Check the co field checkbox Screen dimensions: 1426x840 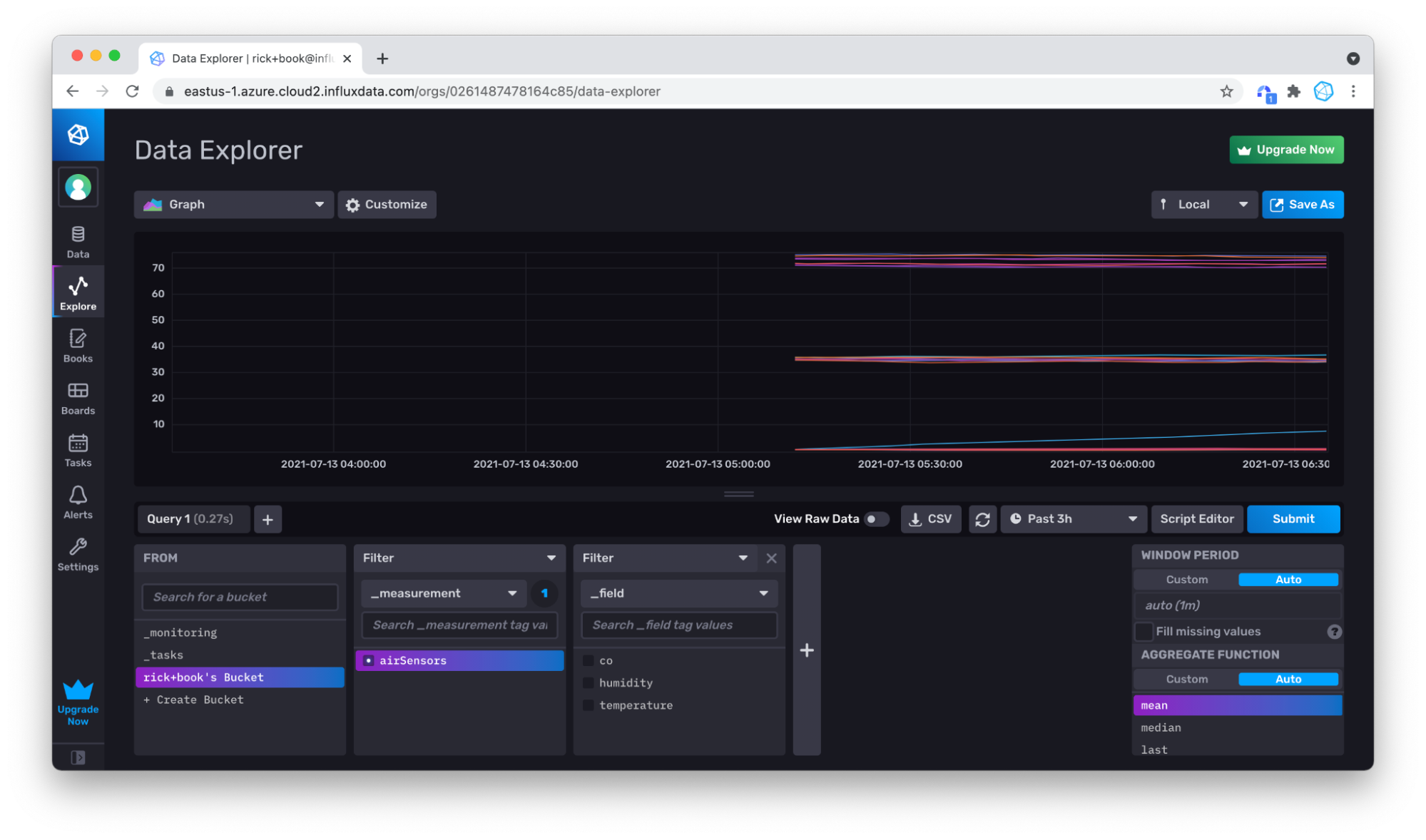[588, 660]
